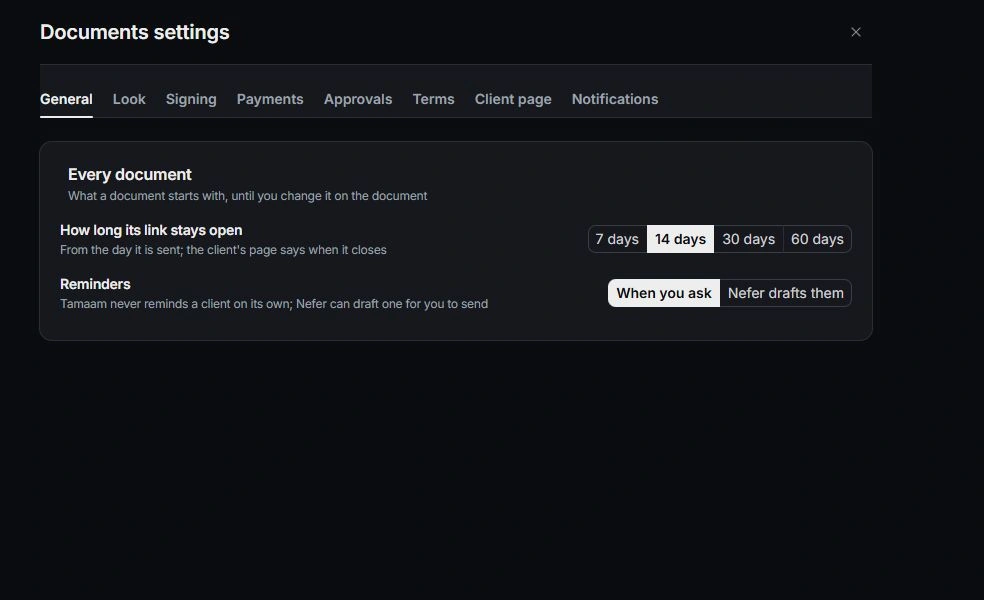Pick 30 days for link expiry
Screen dimensions: 984x600
pyautogui.click(x=748, y=239)
